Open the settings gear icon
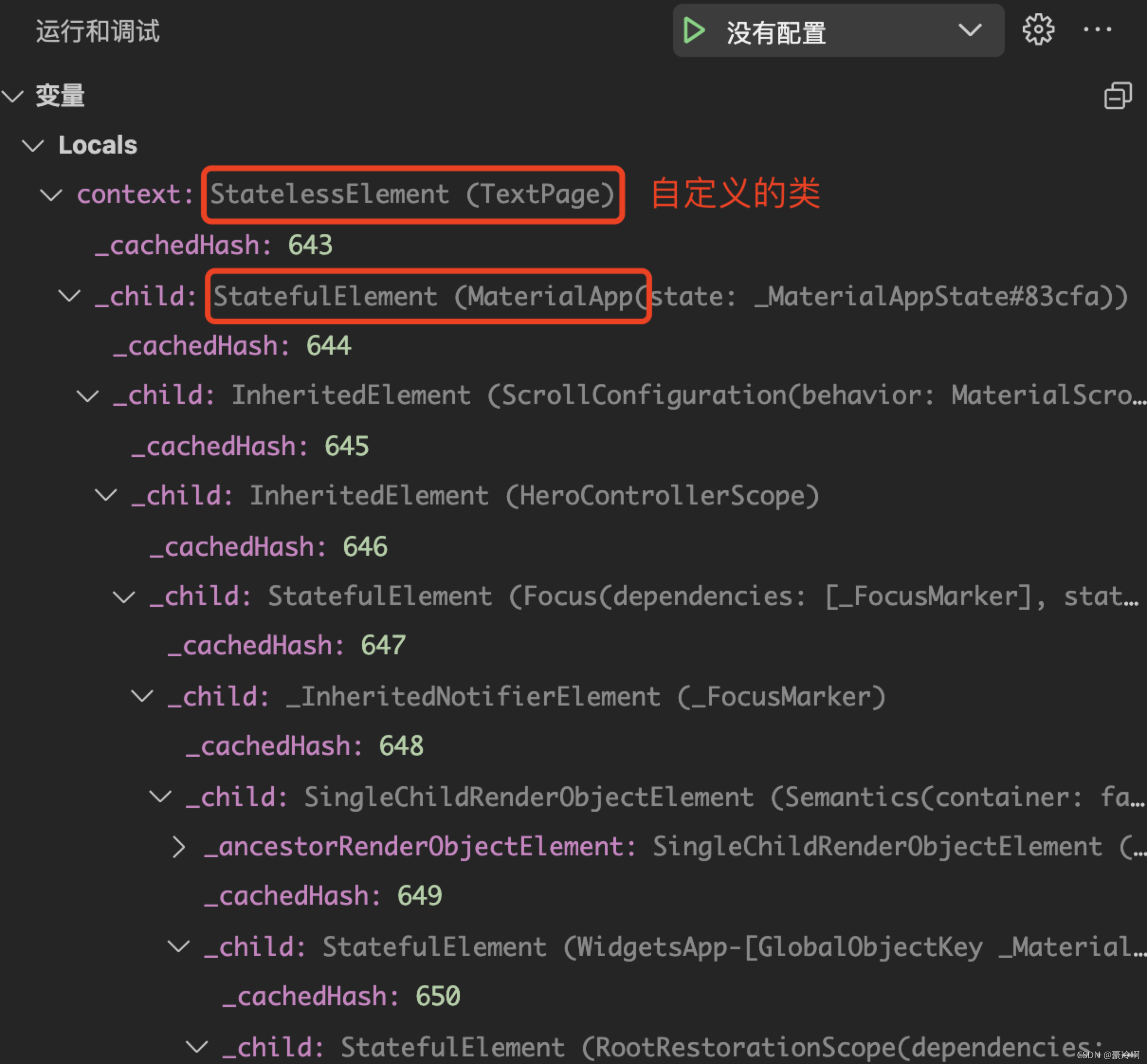The height and width of the screenshot is (1064, 1147). [x=1039, y=31]
